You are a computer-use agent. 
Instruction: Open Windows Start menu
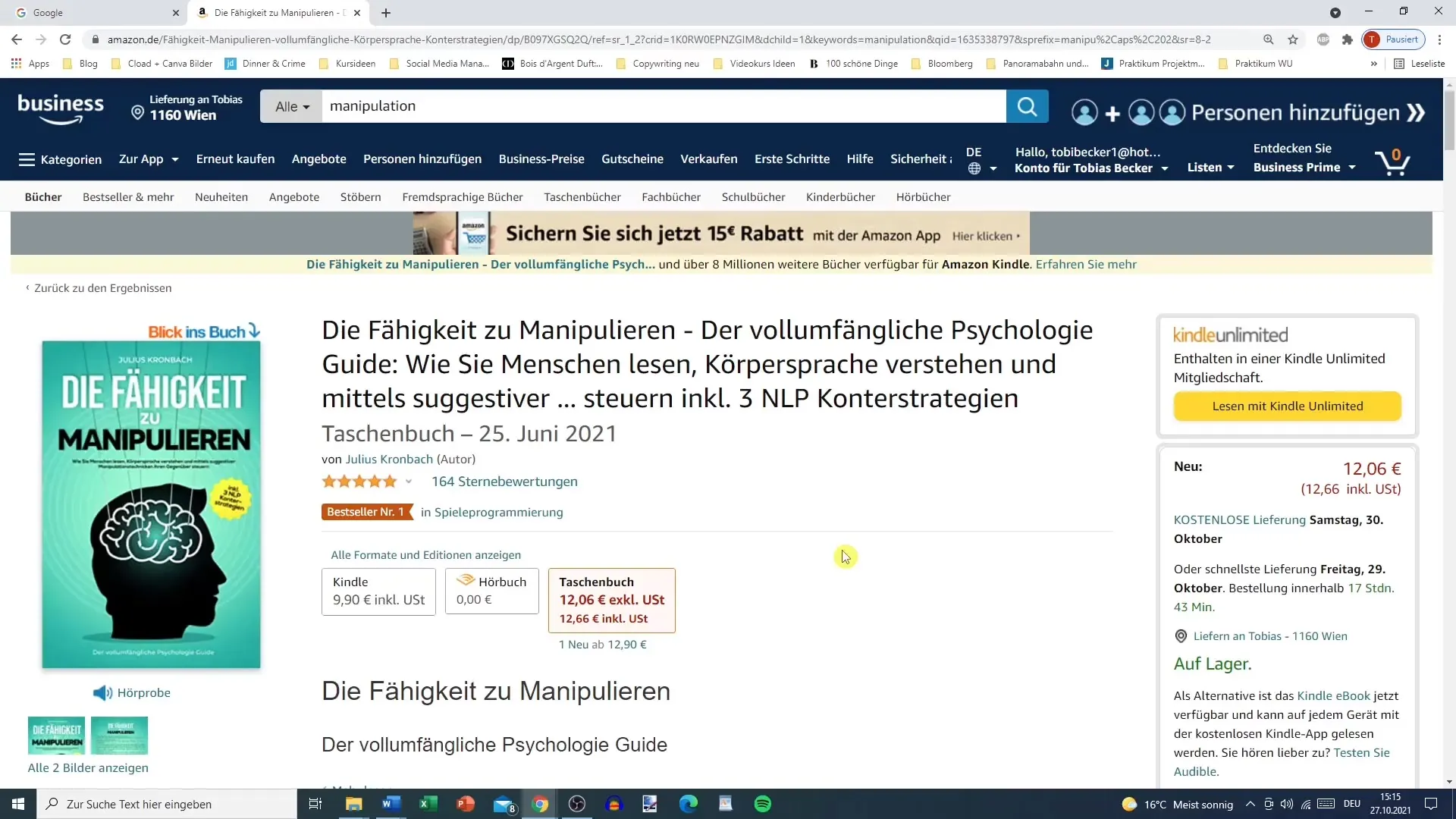click(18, 804)
